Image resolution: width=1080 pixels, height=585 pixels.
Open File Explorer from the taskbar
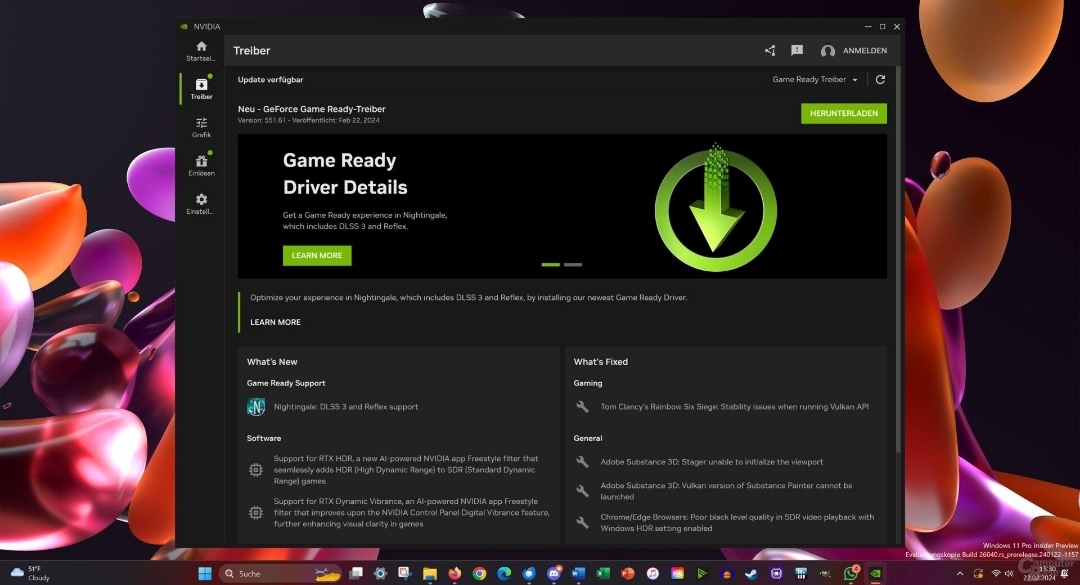(x=430, y=573)
